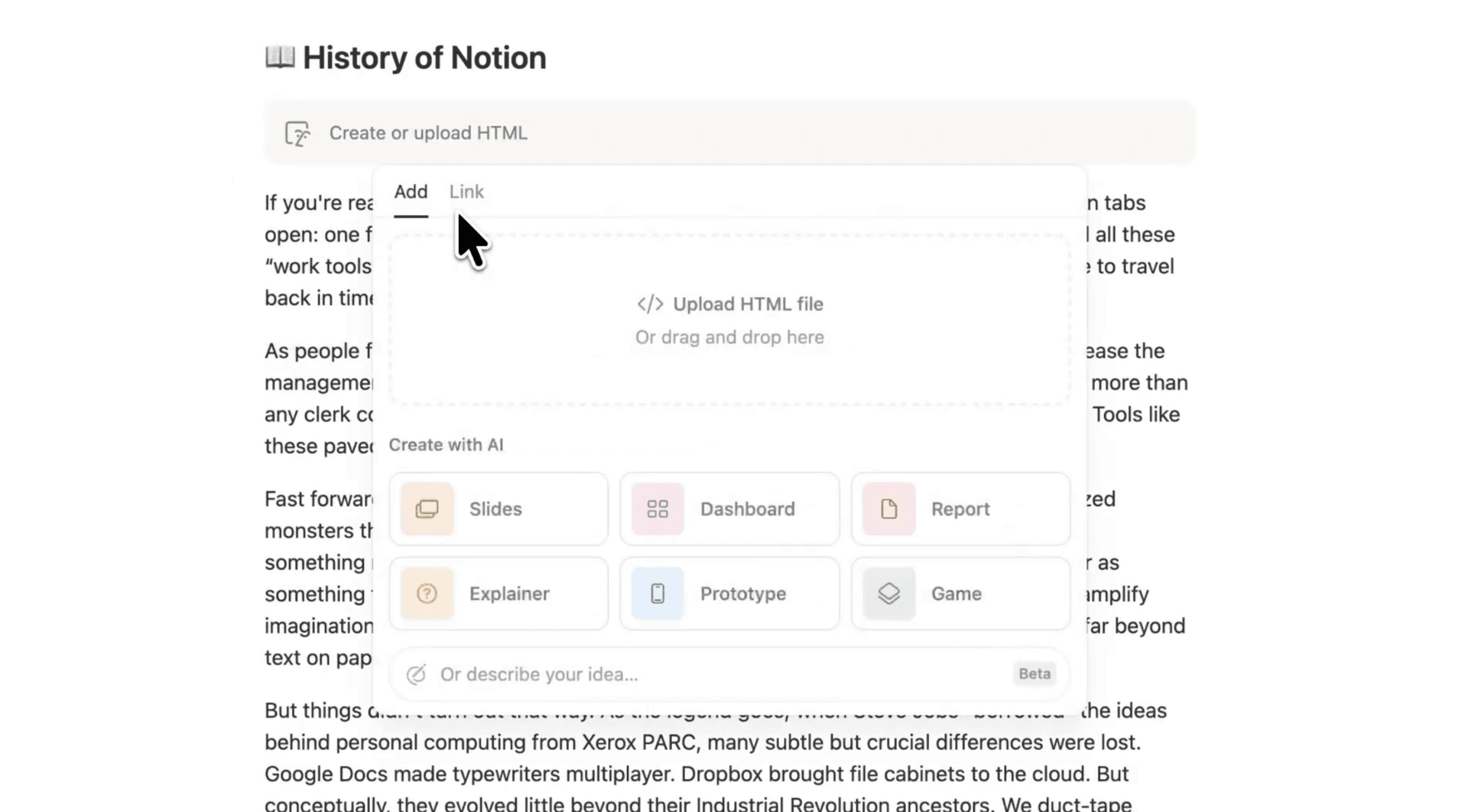This screenshot has width=1468, height=812.
Task: Click the line mentioning Xerox PARC
Action: 703,742
